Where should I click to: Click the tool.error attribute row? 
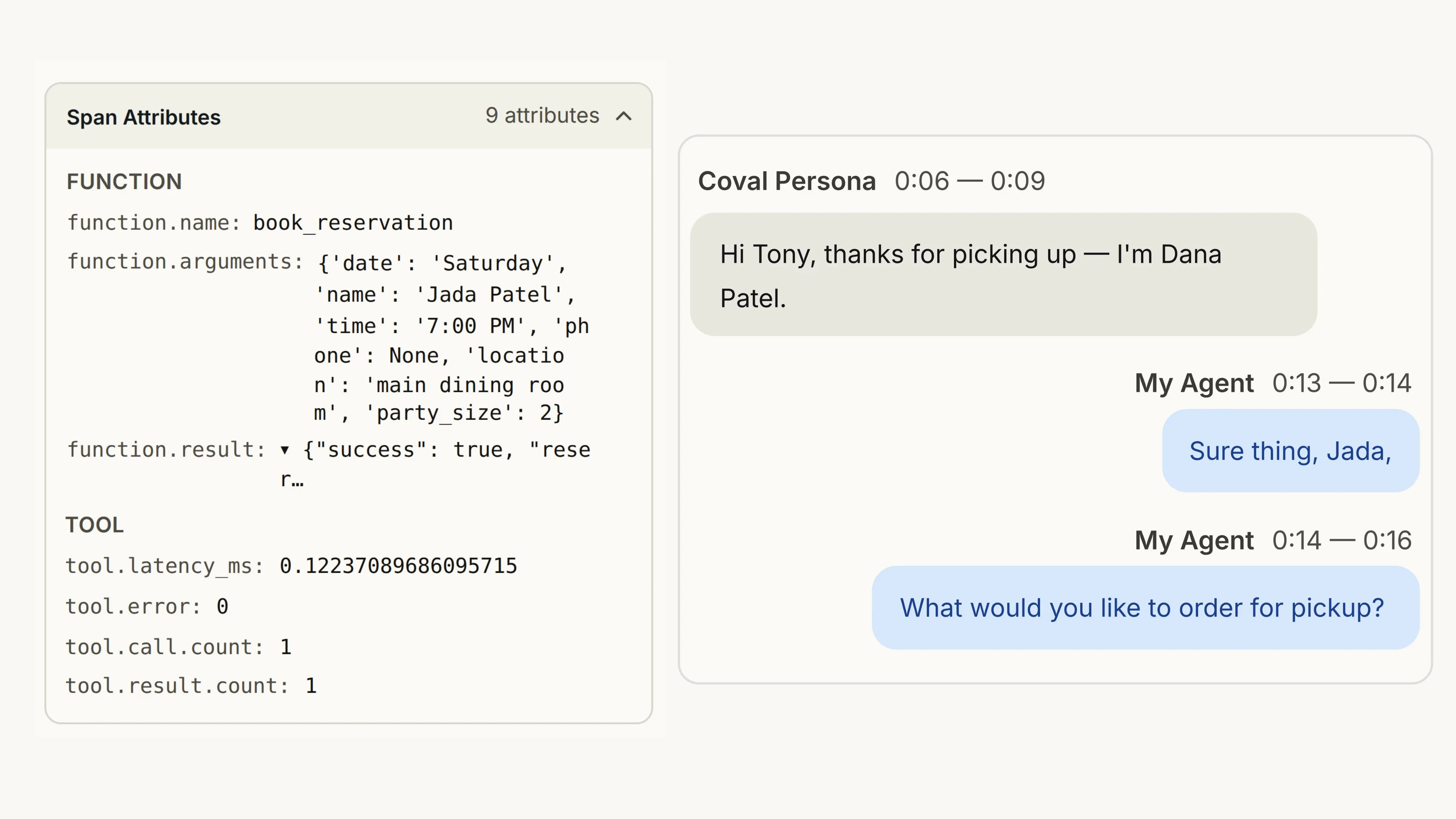[x=147, y=607]
